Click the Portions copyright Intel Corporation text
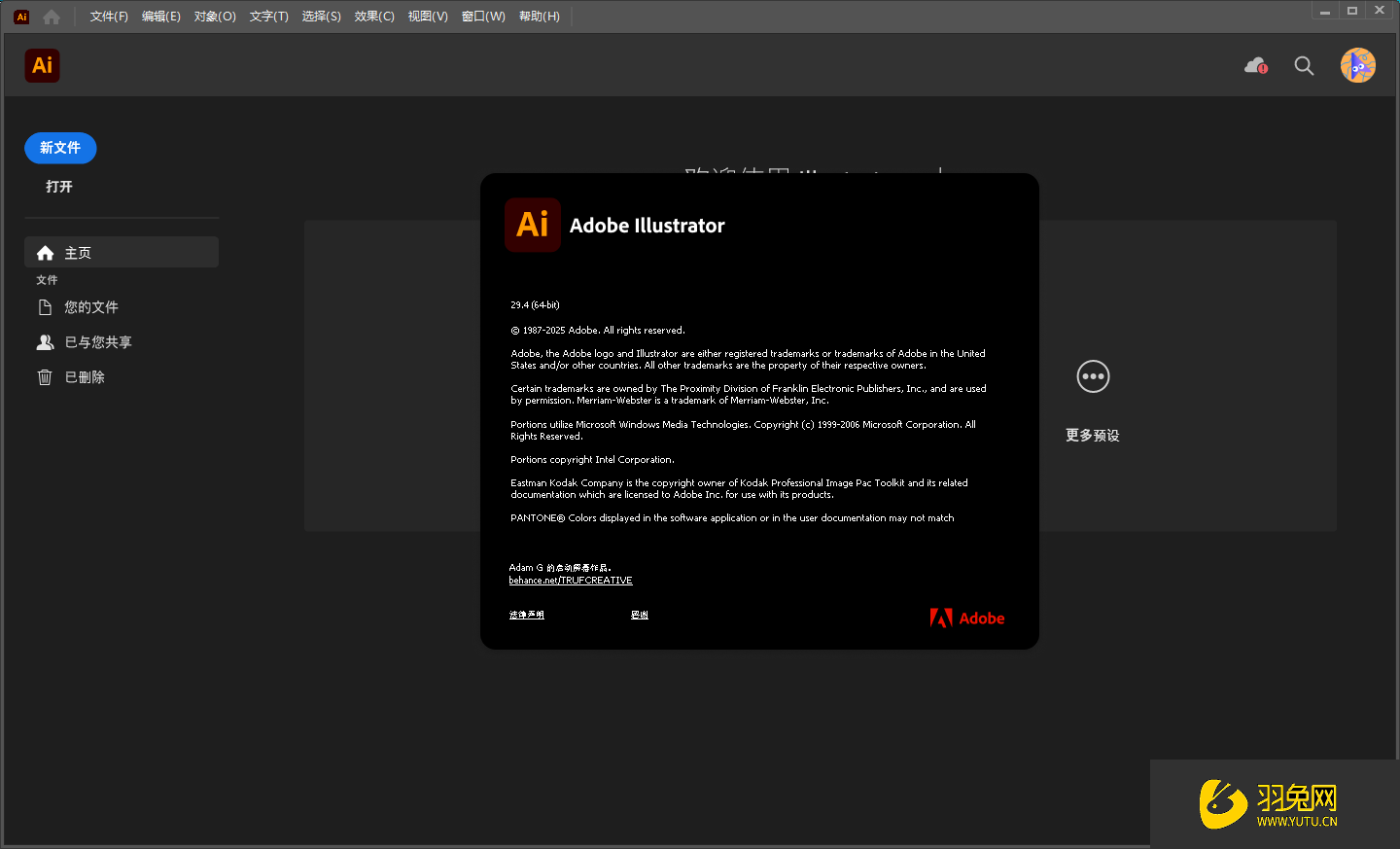The image size is (1400, 849). point(592,460)
